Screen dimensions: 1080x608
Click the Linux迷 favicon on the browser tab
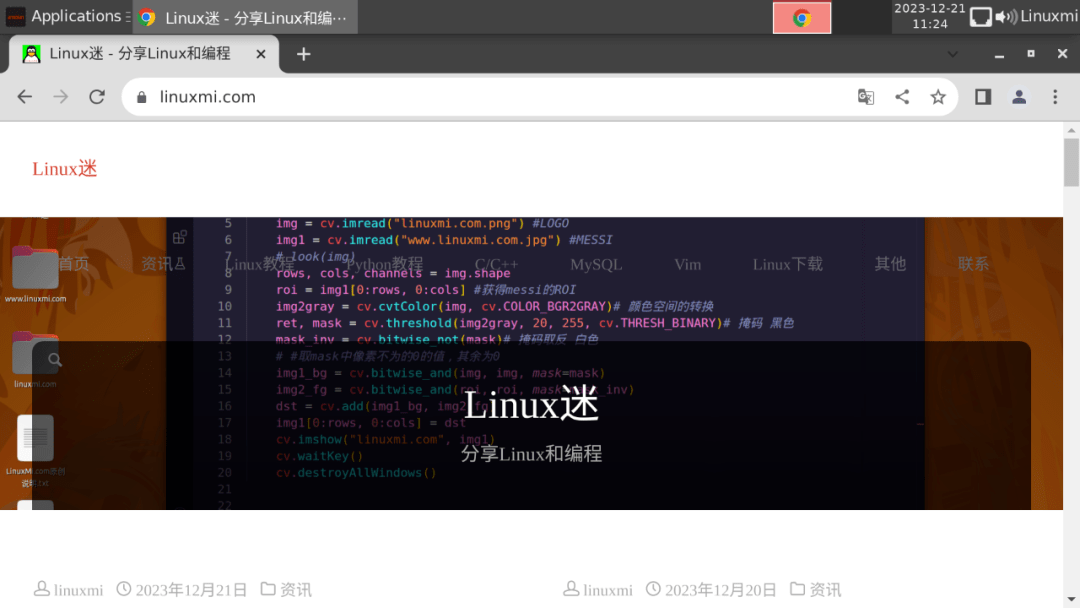pyautogui.click(x=30, y=54)
